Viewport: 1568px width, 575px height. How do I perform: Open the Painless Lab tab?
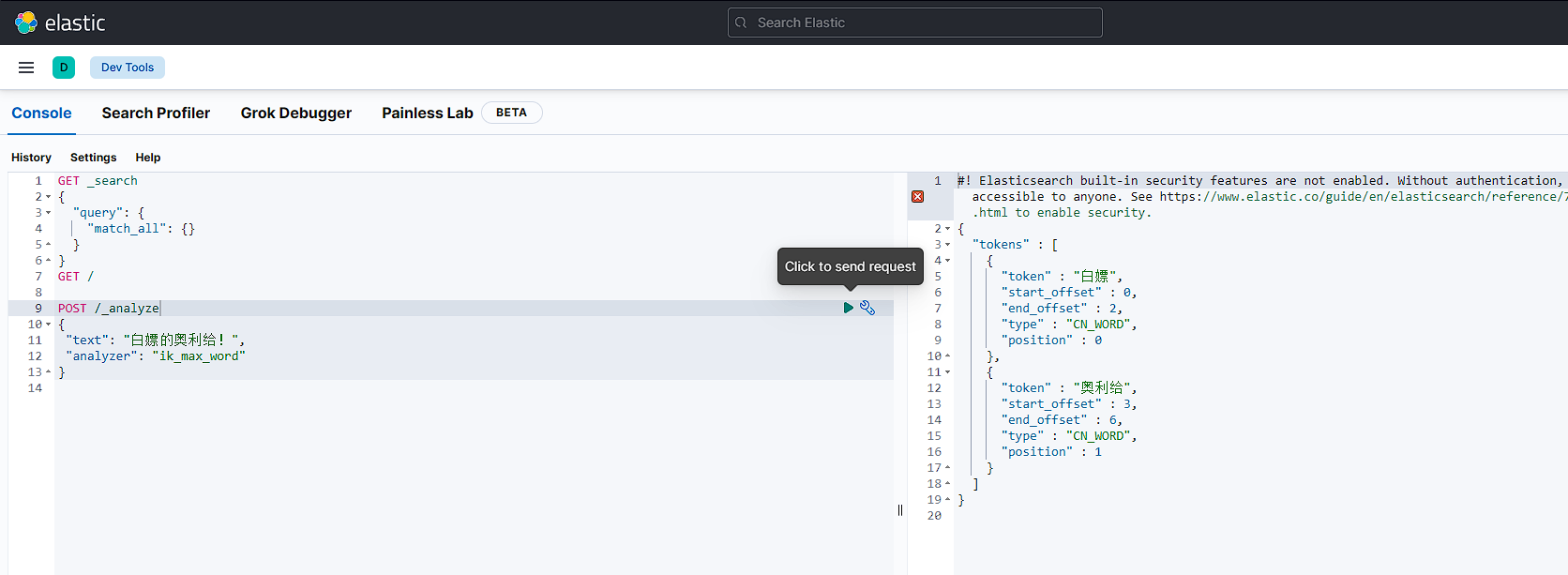[428, 113]
